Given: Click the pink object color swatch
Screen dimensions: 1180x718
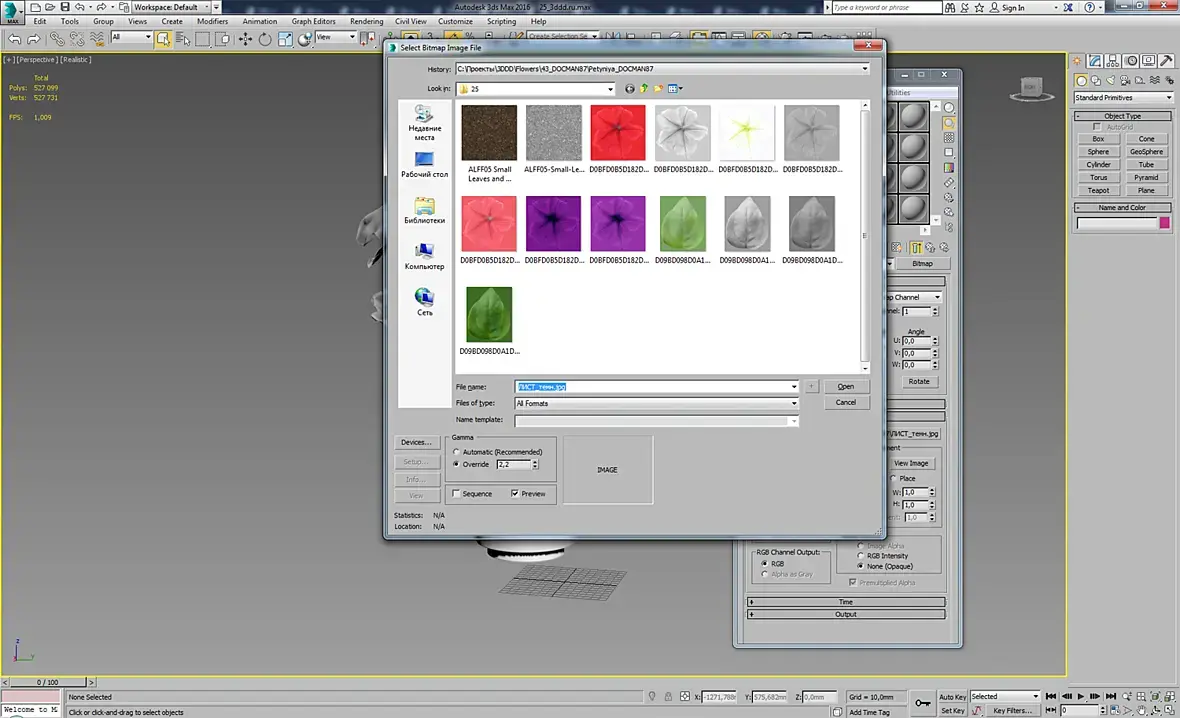Looking at the screenshot, I should pos(1164,223).
